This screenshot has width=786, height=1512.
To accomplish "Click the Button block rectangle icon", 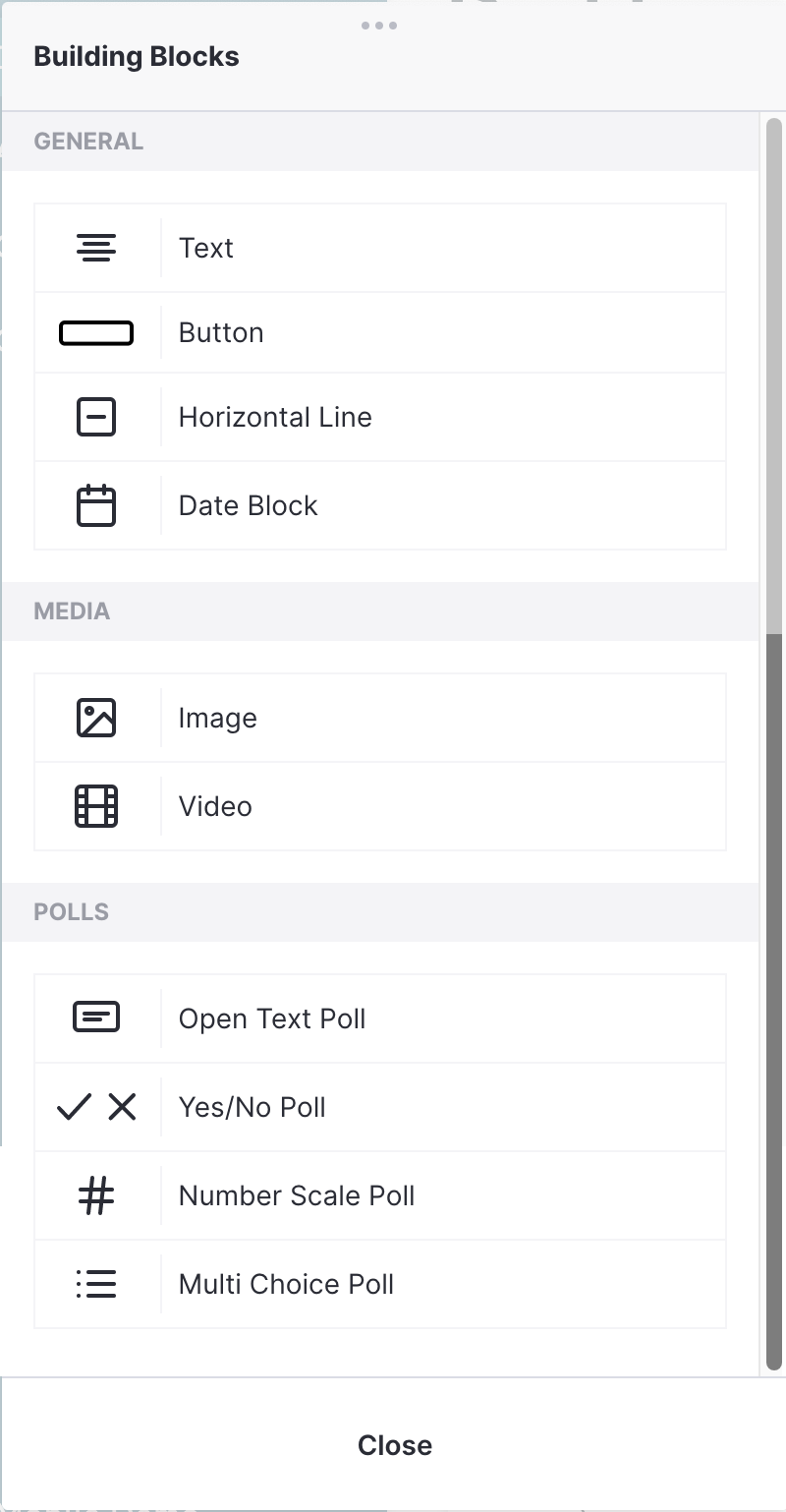I will click(96, 333).
